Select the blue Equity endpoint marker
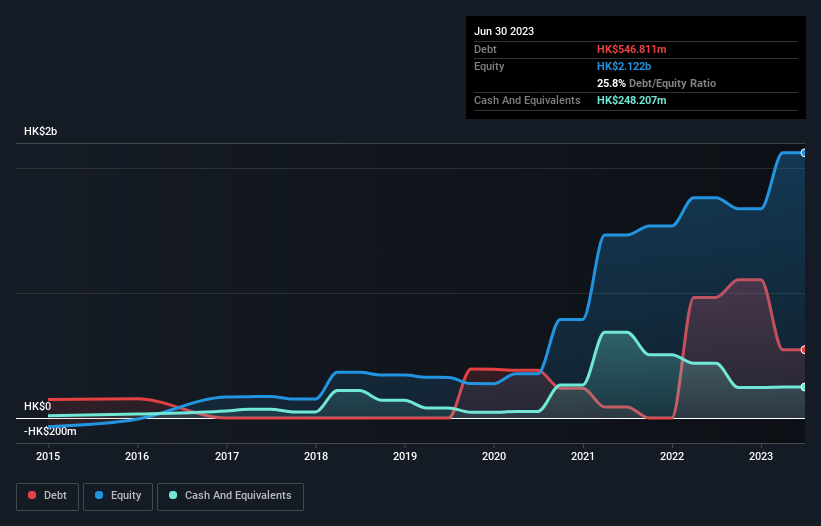The width and height of the screenshot is (821, 526). click(803, 153)
